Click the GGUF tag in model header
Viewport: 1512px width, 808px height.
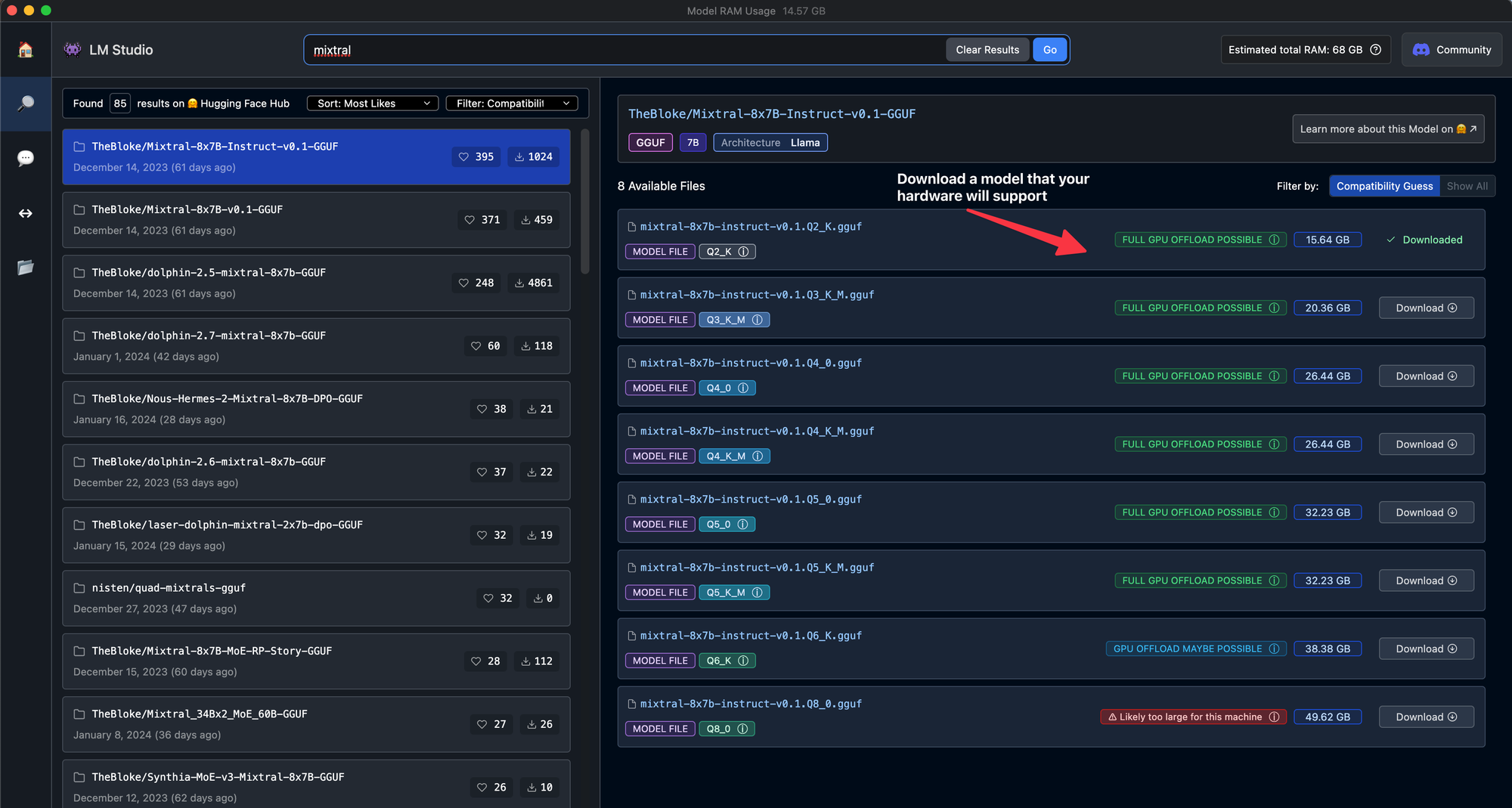click(650, 142)
